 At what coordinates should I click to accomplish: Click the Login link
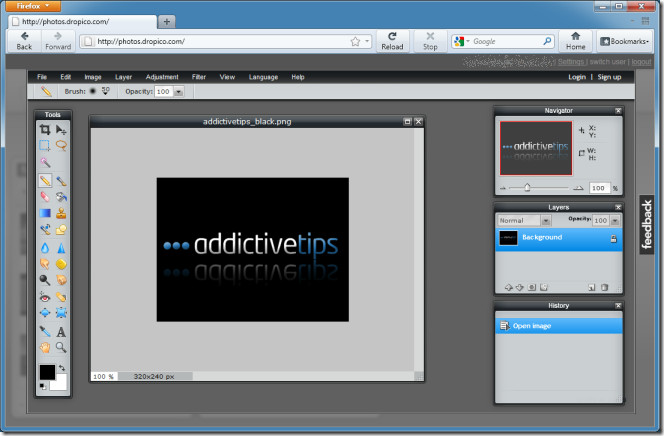pyautogui.click(x=577, y=77)
